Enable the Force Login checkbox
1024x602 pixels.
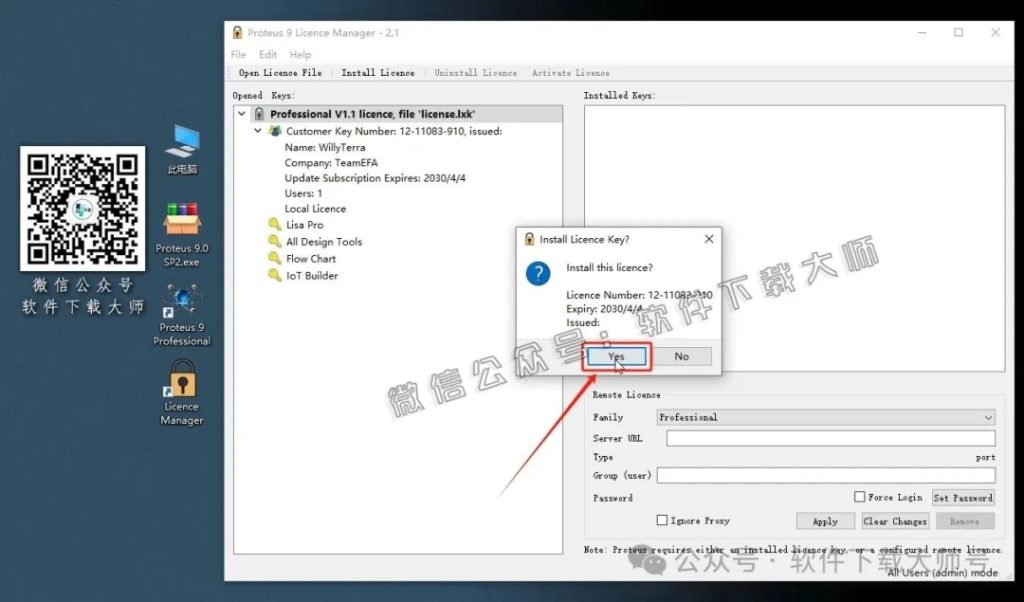click(859, 497)
